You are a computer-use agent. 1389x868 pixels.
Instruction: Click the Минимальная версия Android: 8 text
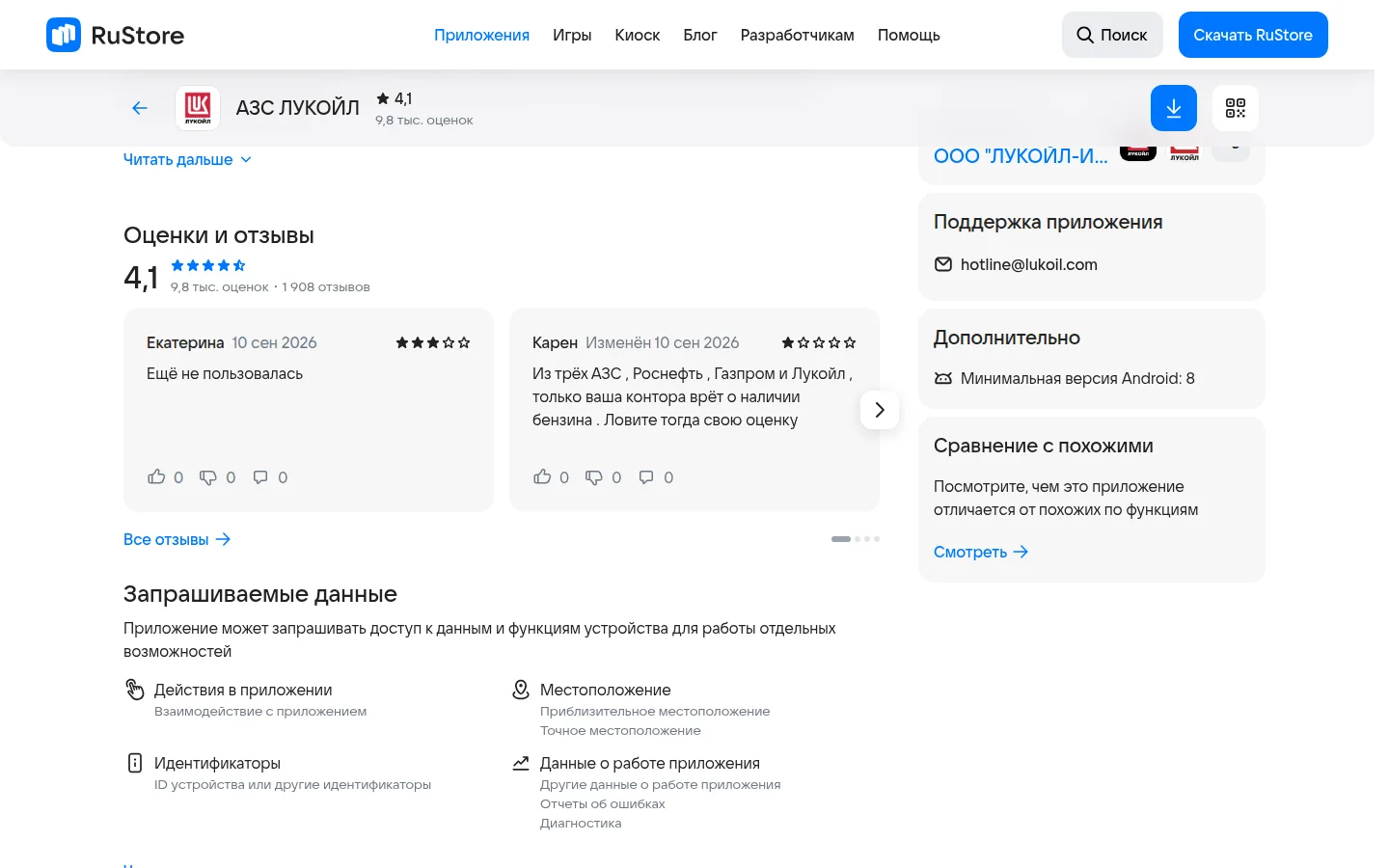pos(1077,378)
